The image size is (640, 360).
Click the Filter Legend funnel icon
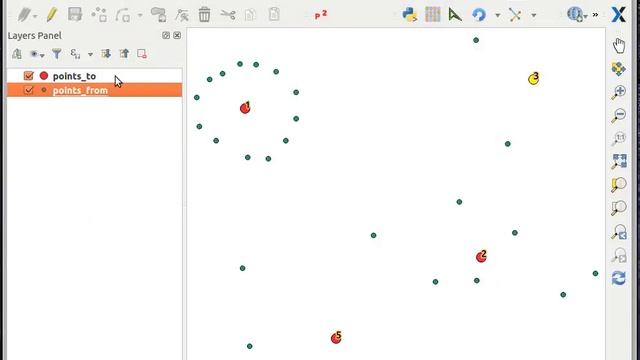point(56,53)
